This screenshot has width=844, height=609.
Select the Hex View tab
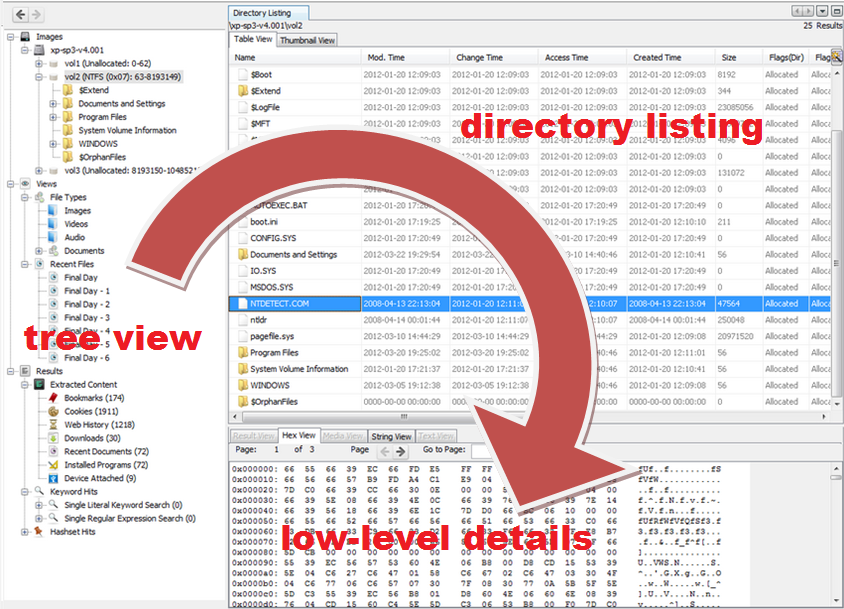click(x=299, y=435)
